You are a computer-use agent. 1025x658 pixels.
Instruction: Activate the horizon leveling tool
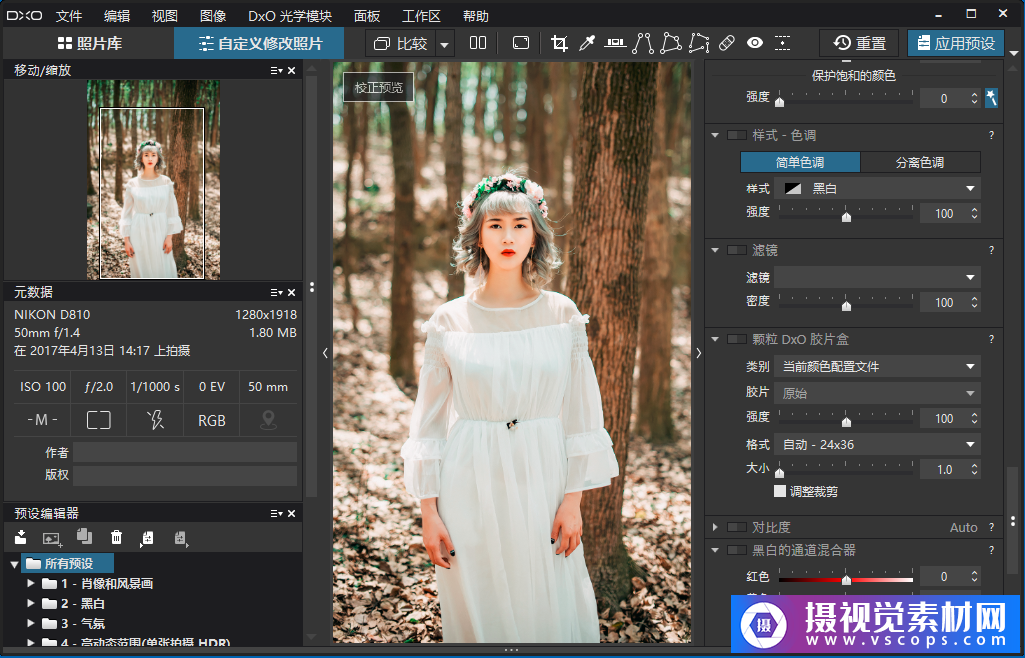tap(615, 43)
